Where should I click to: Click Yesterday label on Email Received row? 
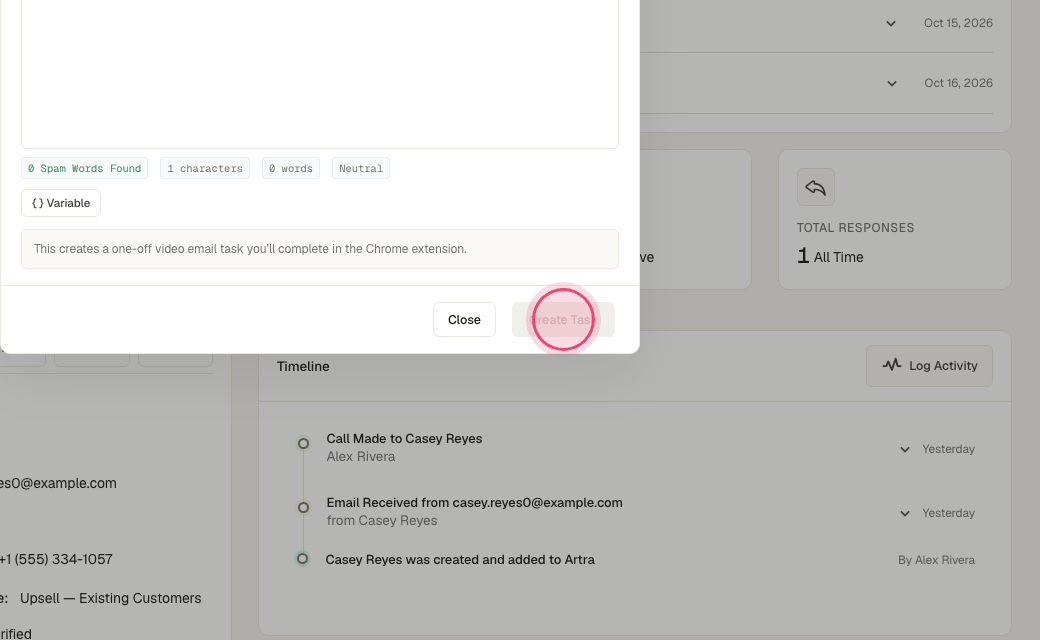(x=948, y=513)
